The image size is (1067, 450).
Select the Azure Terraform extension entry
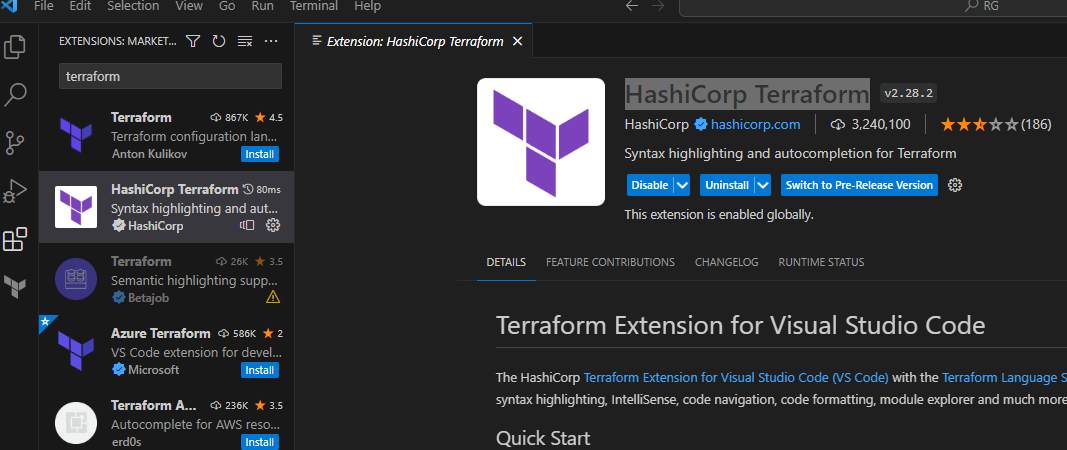[x=167, y=351]
